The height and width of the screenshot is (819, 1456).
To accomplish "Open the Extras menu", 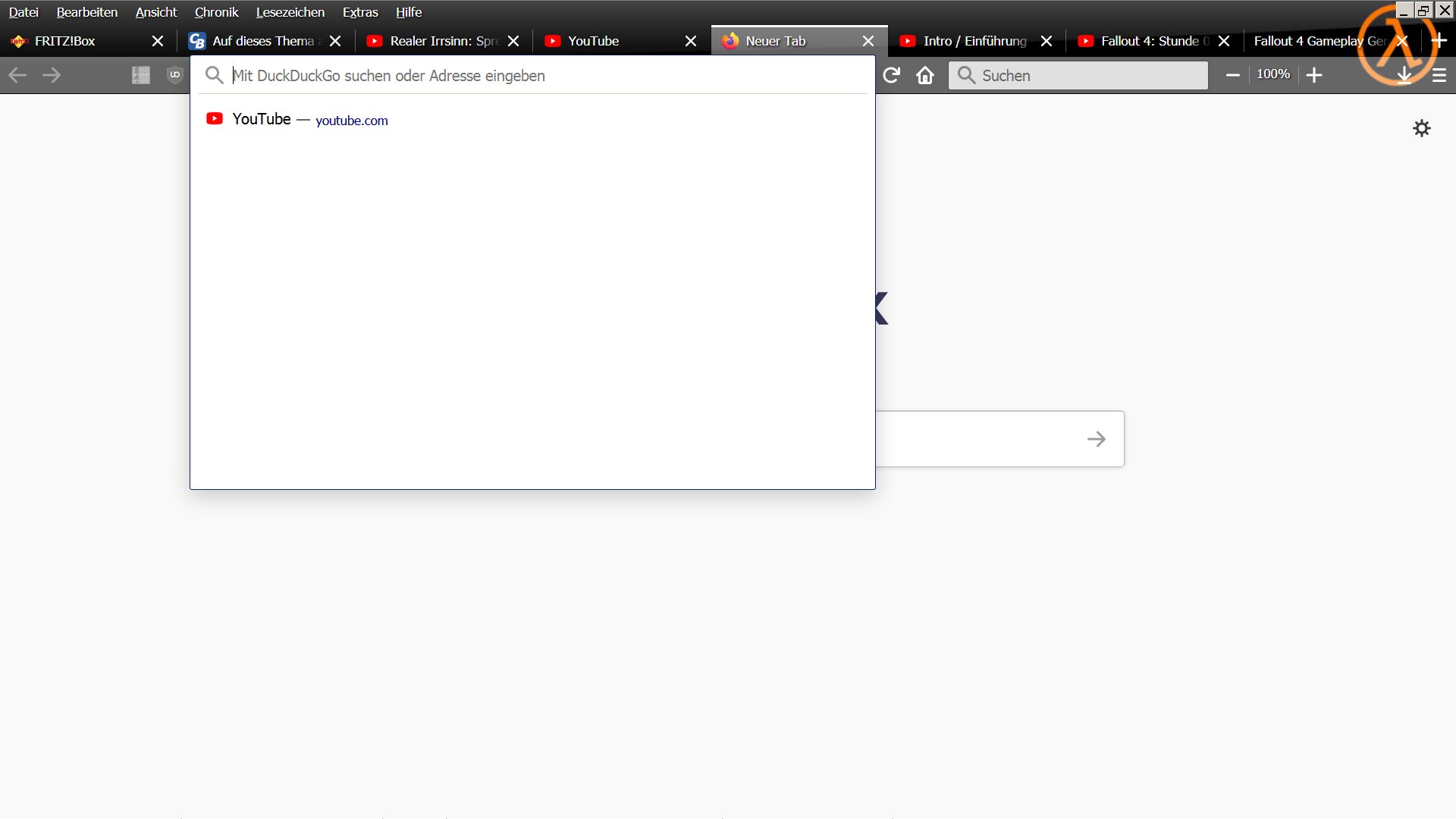I will tap(359, 12).
